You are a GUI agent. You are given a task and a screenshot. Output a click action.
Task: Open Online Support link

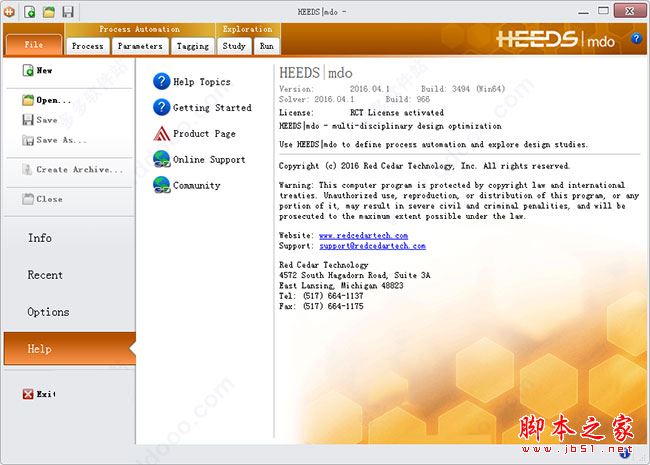209,160
